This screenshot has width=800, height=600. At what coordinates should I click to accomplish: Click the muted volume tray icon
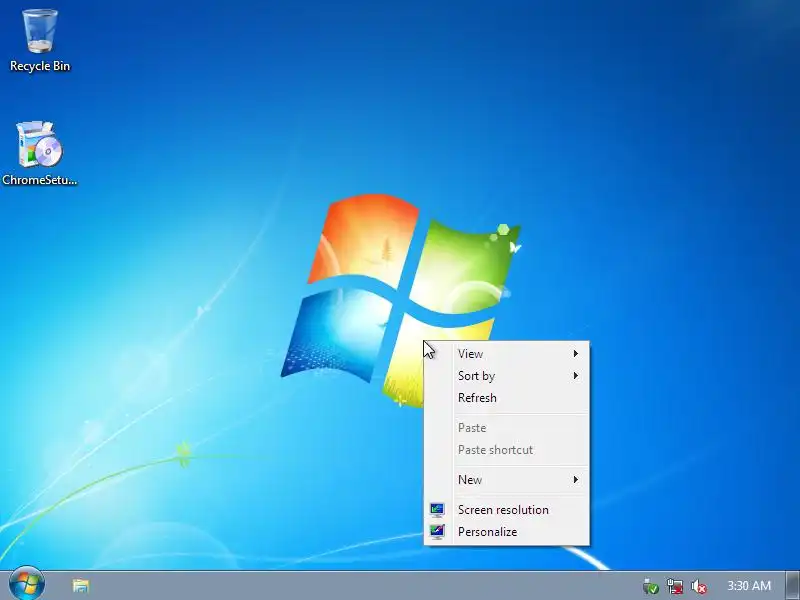pos(698,586)
